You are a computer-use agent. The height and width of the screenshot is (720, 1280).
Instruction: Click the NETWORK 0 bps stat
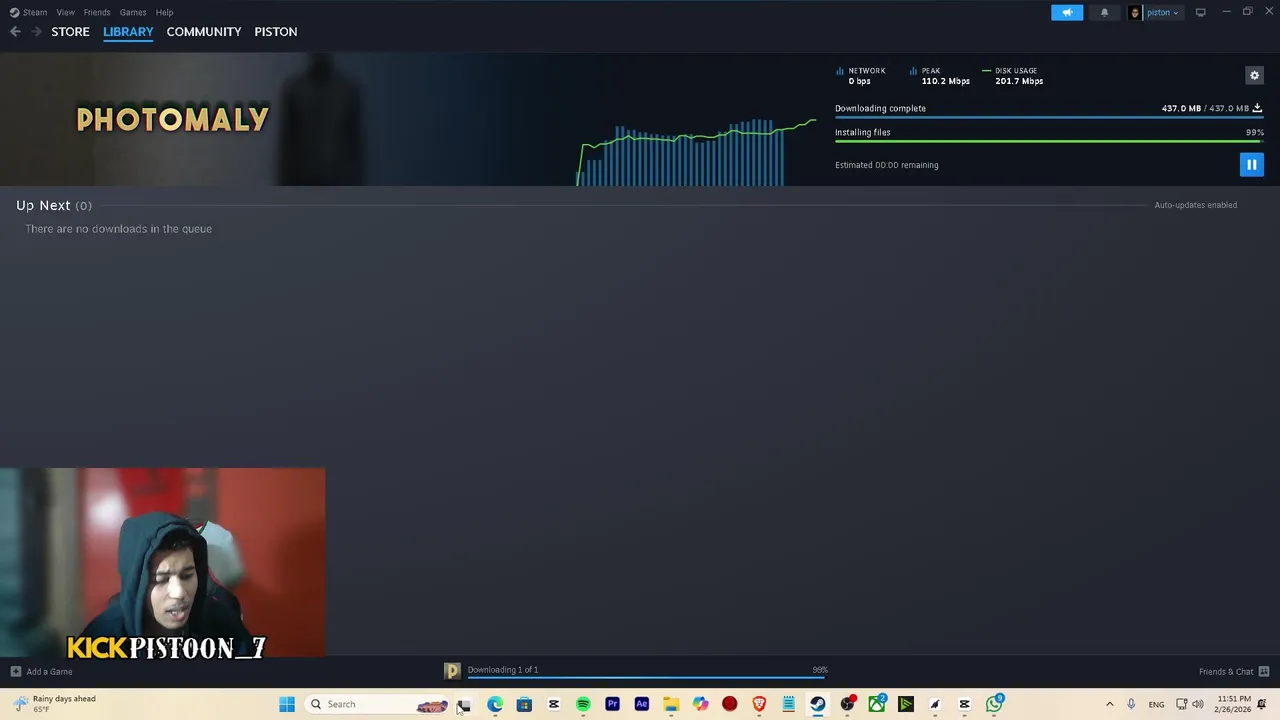(861, 76)
